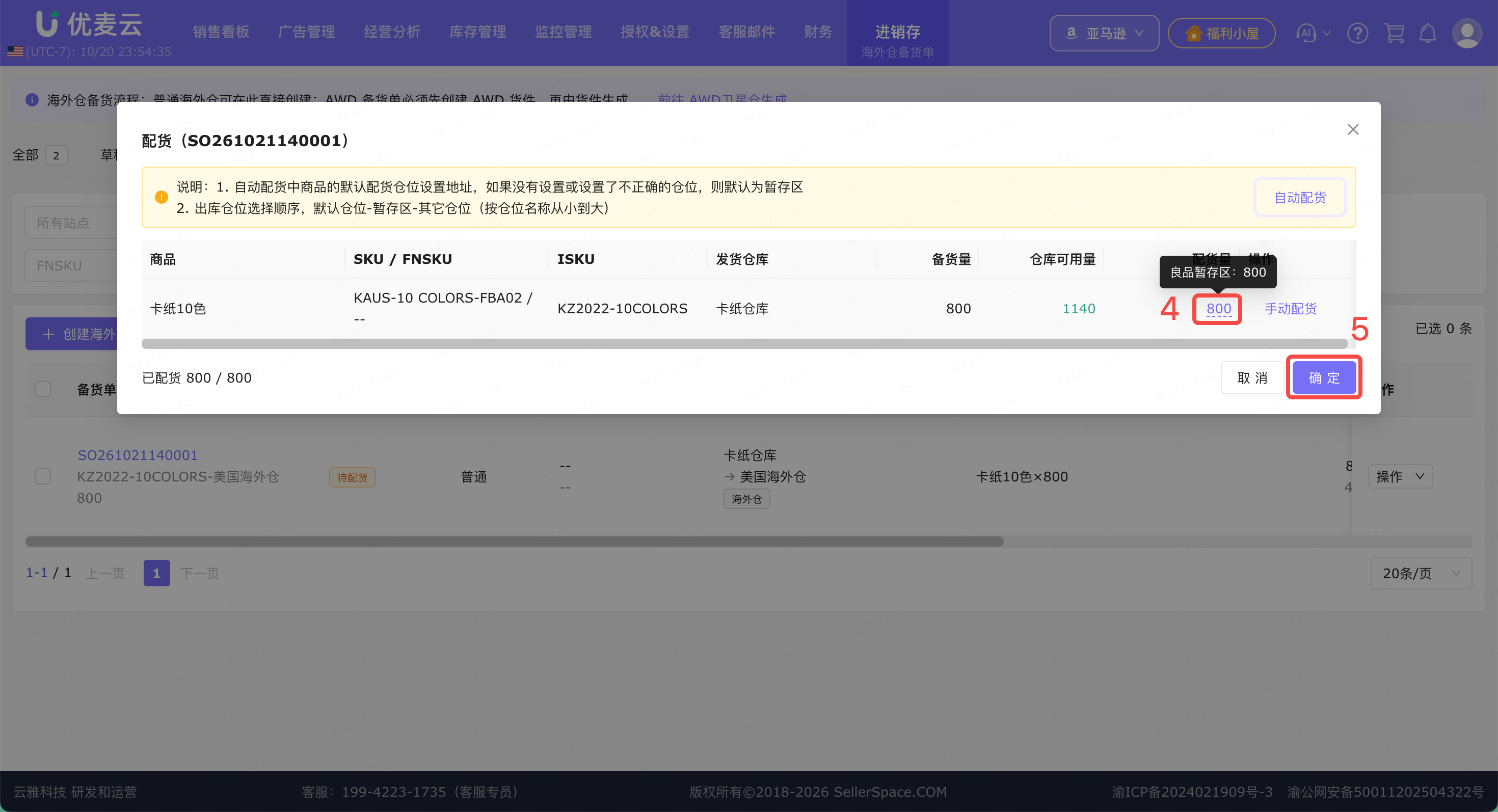
Task: Click the info icon in the 海外仓备货流程 banner
Action: point(32,100)
